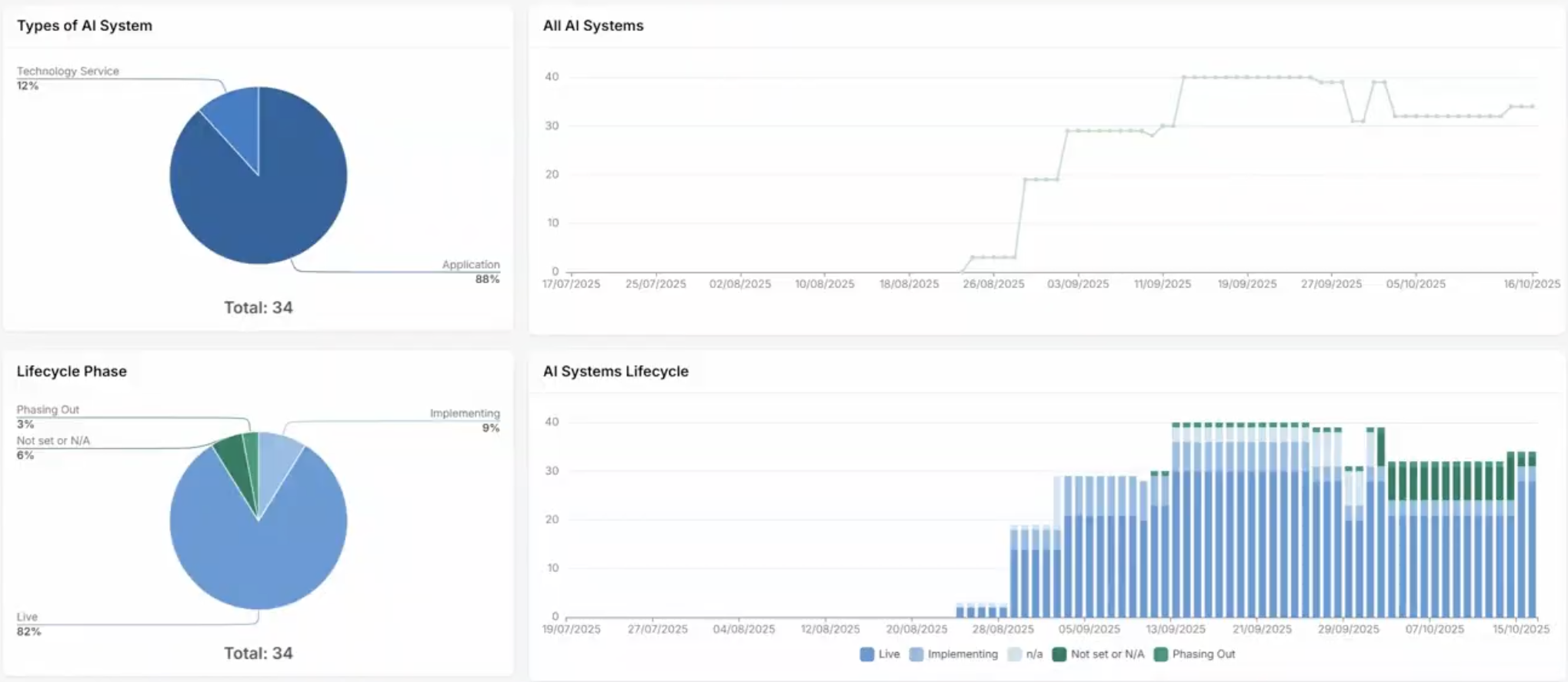Click the Application 88% label
Viewport: 1568px width, 682px height.
471,271
